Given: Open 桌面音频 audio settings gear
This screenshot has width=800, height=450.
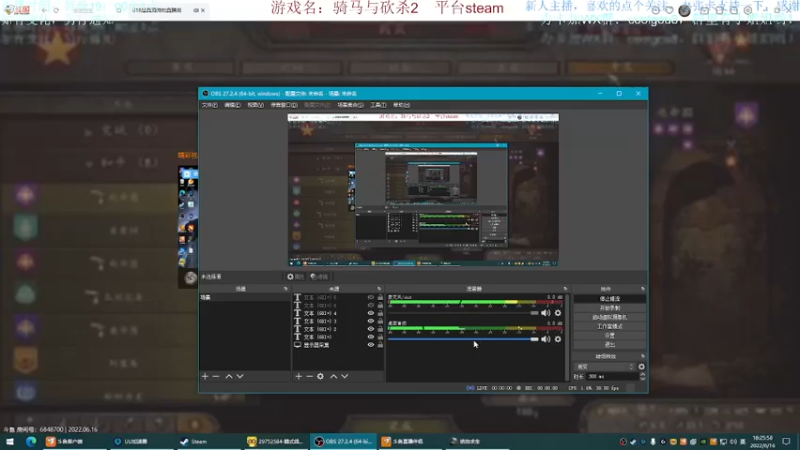Looking at the screenshot, I should (x=558, y=339).
